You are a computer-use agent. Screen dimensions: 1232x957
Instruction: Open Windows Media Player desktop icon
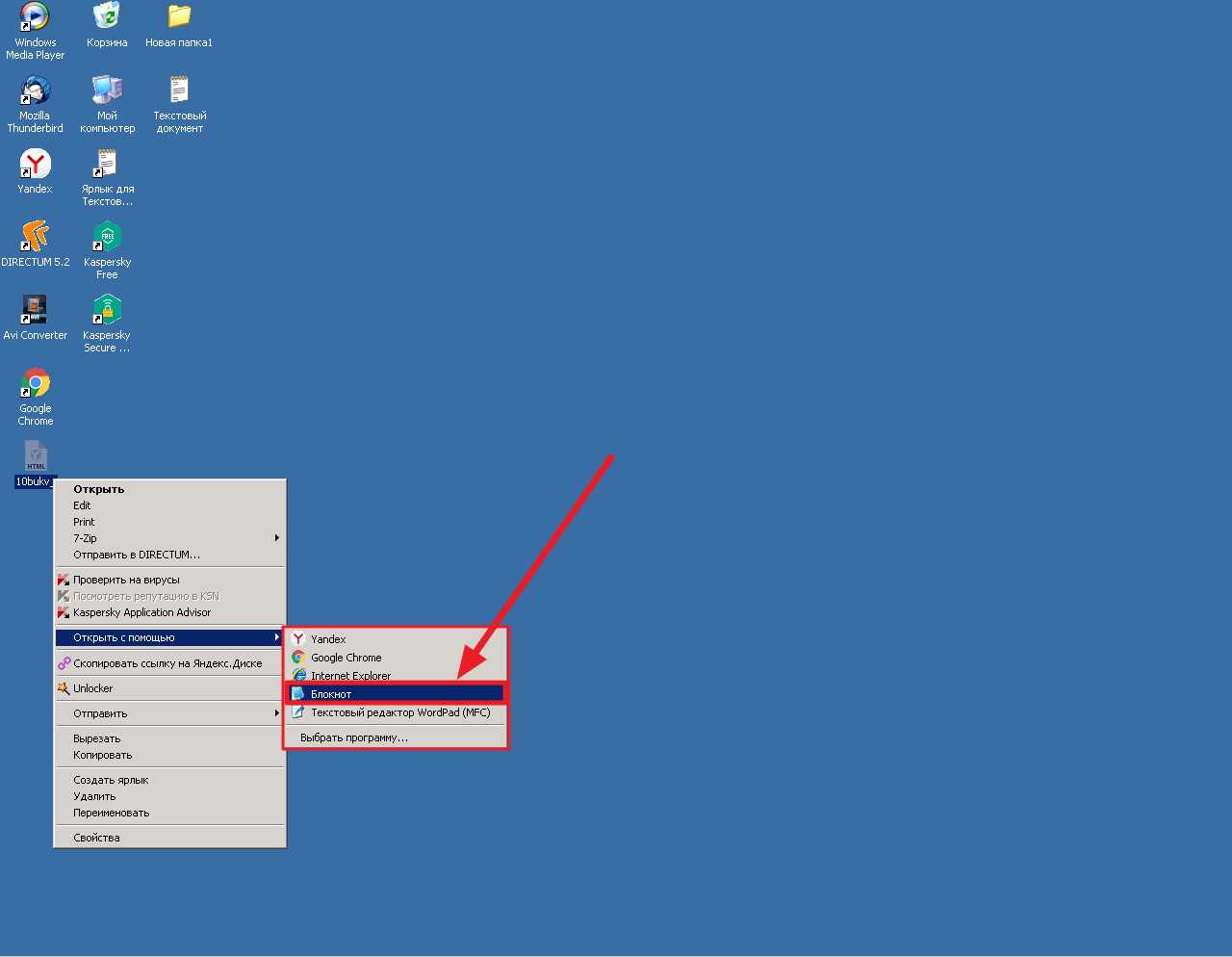pos(35,17)
